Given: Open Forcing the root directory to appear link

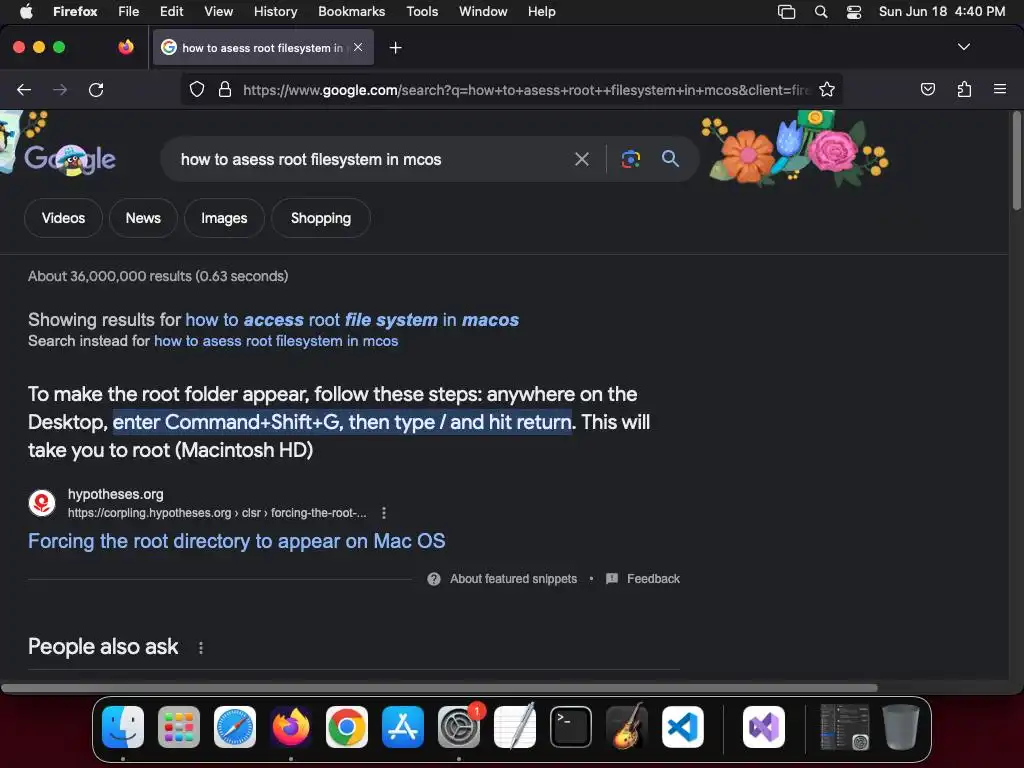Looking at the screenshot, I should 236,541.
